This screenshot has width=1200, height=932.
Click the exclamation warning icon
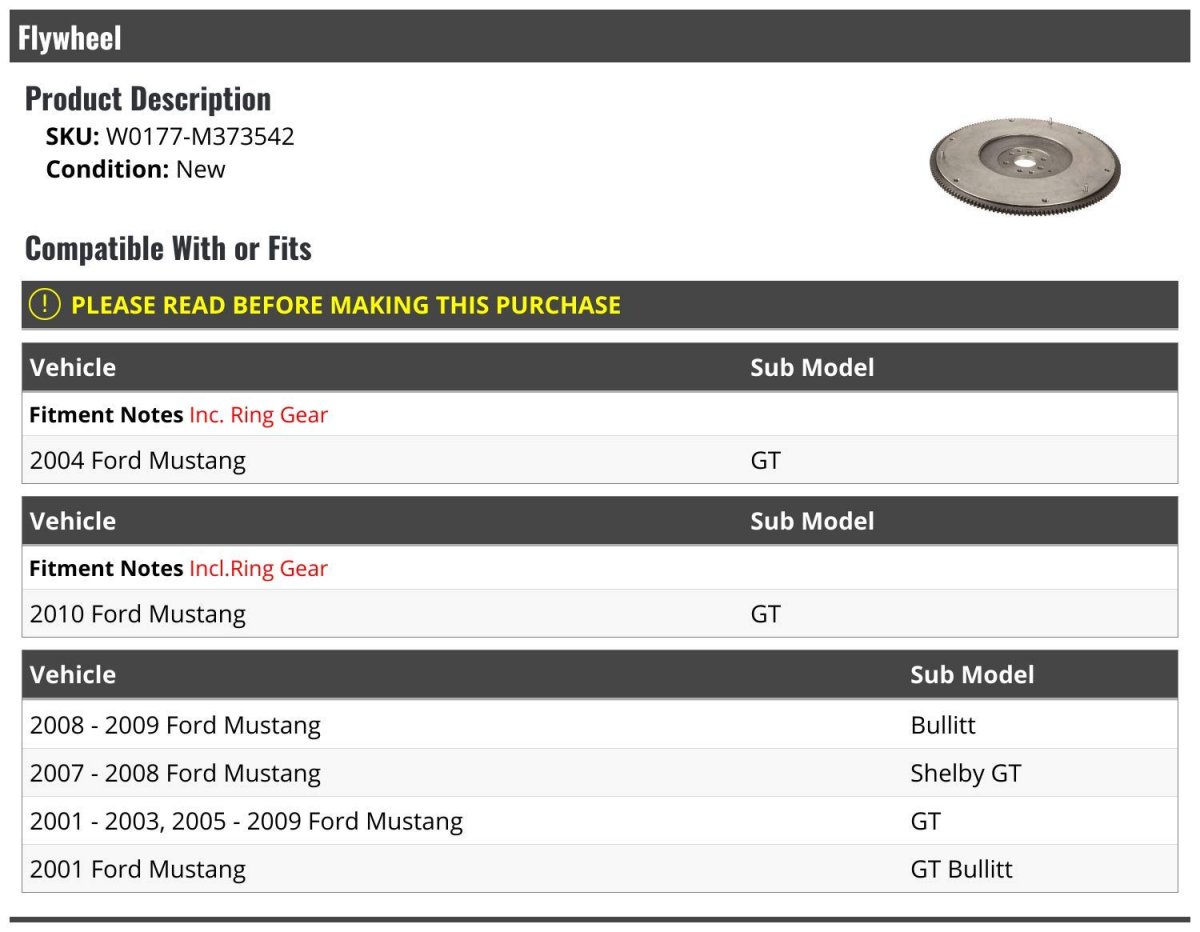pyautogui.click(x=44, y=305)
